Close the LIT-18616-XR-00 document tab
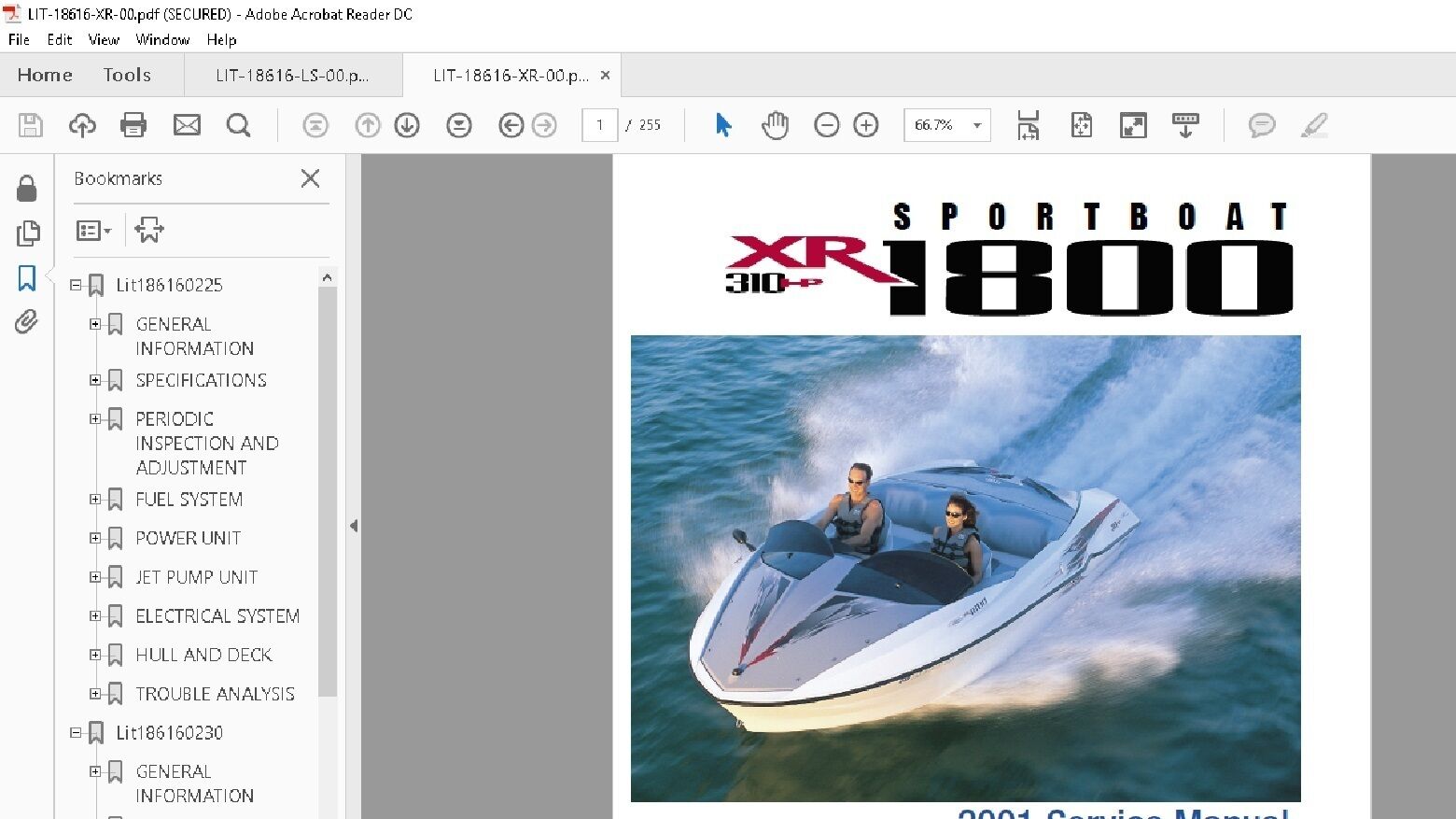Screen dimensions: 1456x819 [x=605, y=76]
